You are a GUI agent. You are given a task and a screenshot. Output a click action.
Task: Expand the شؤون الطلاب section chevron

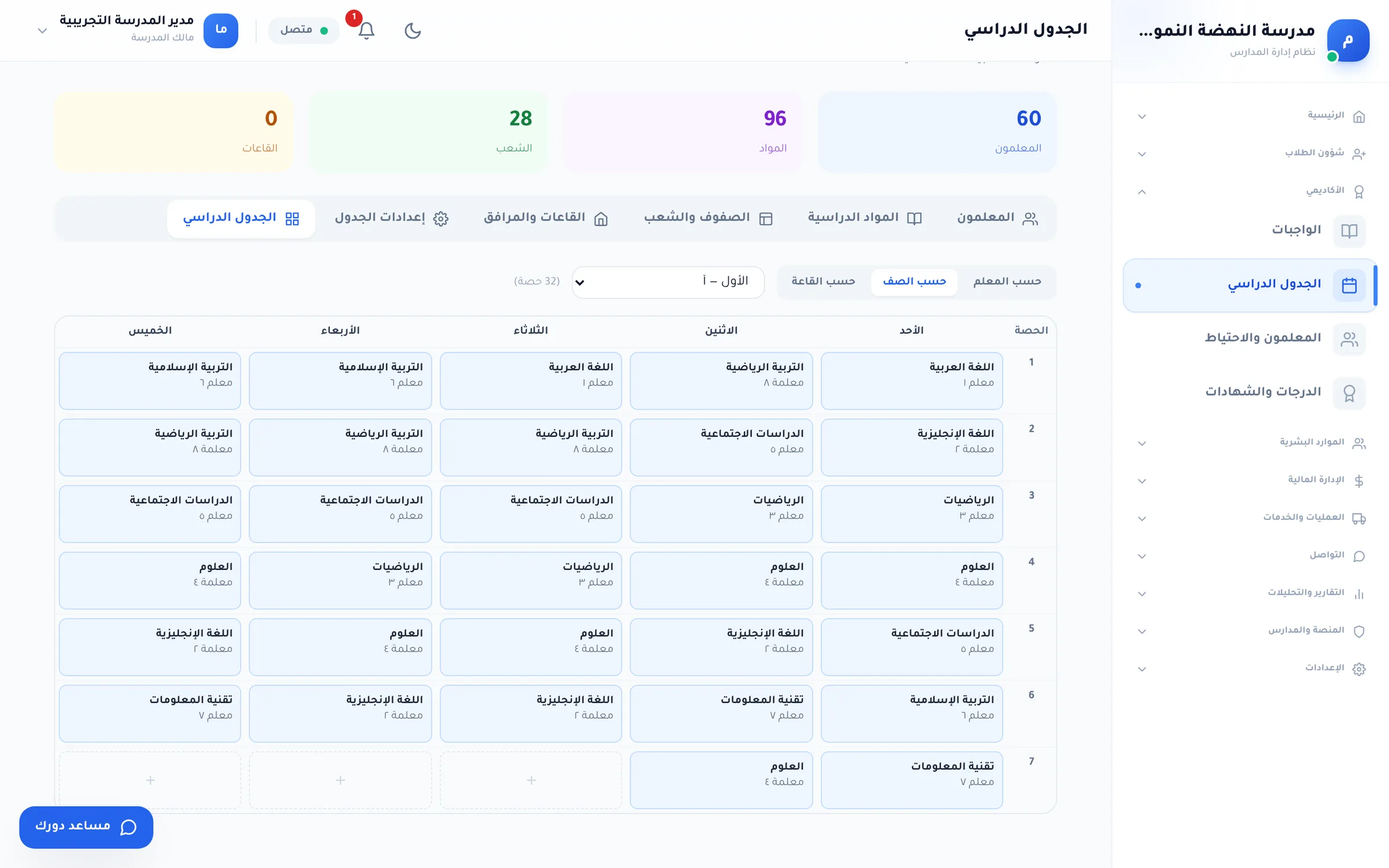coord(1142,154)
